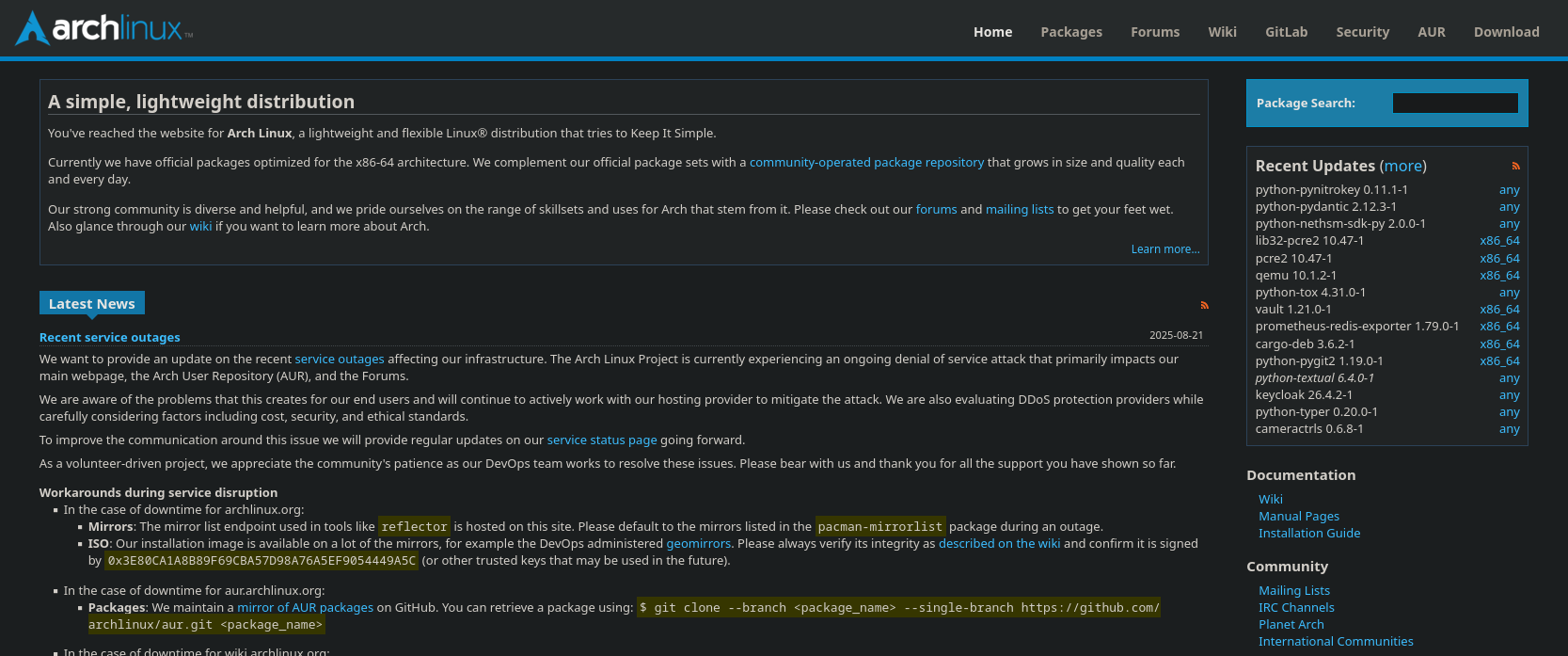Click the A simple, lightweight distribution heading

201,102
